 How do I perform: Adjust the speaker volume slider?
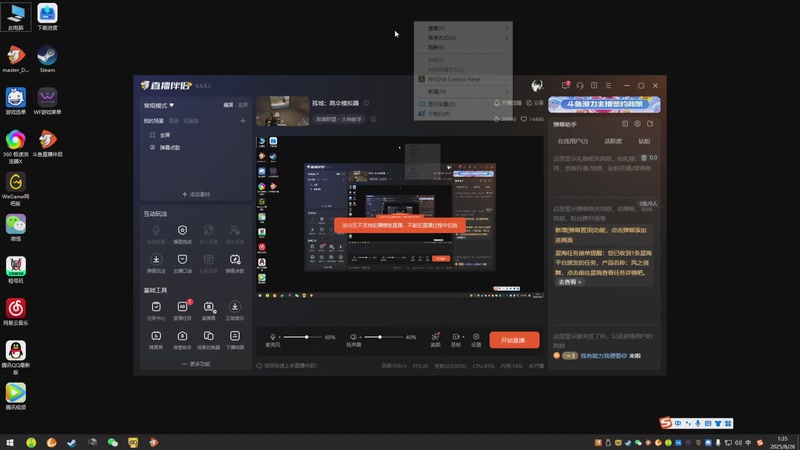(382, 337)
